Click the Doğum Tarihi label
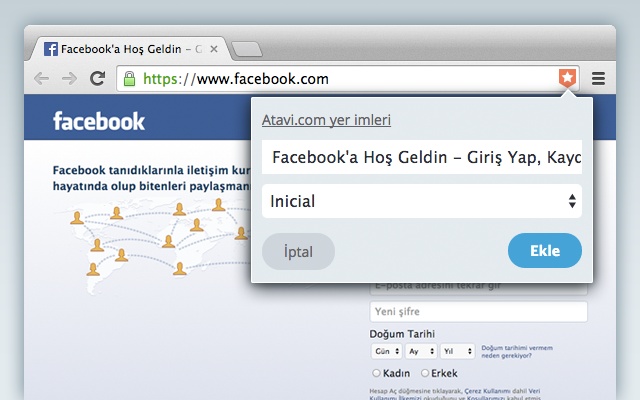The image size is (640, 400). point(402,334)
